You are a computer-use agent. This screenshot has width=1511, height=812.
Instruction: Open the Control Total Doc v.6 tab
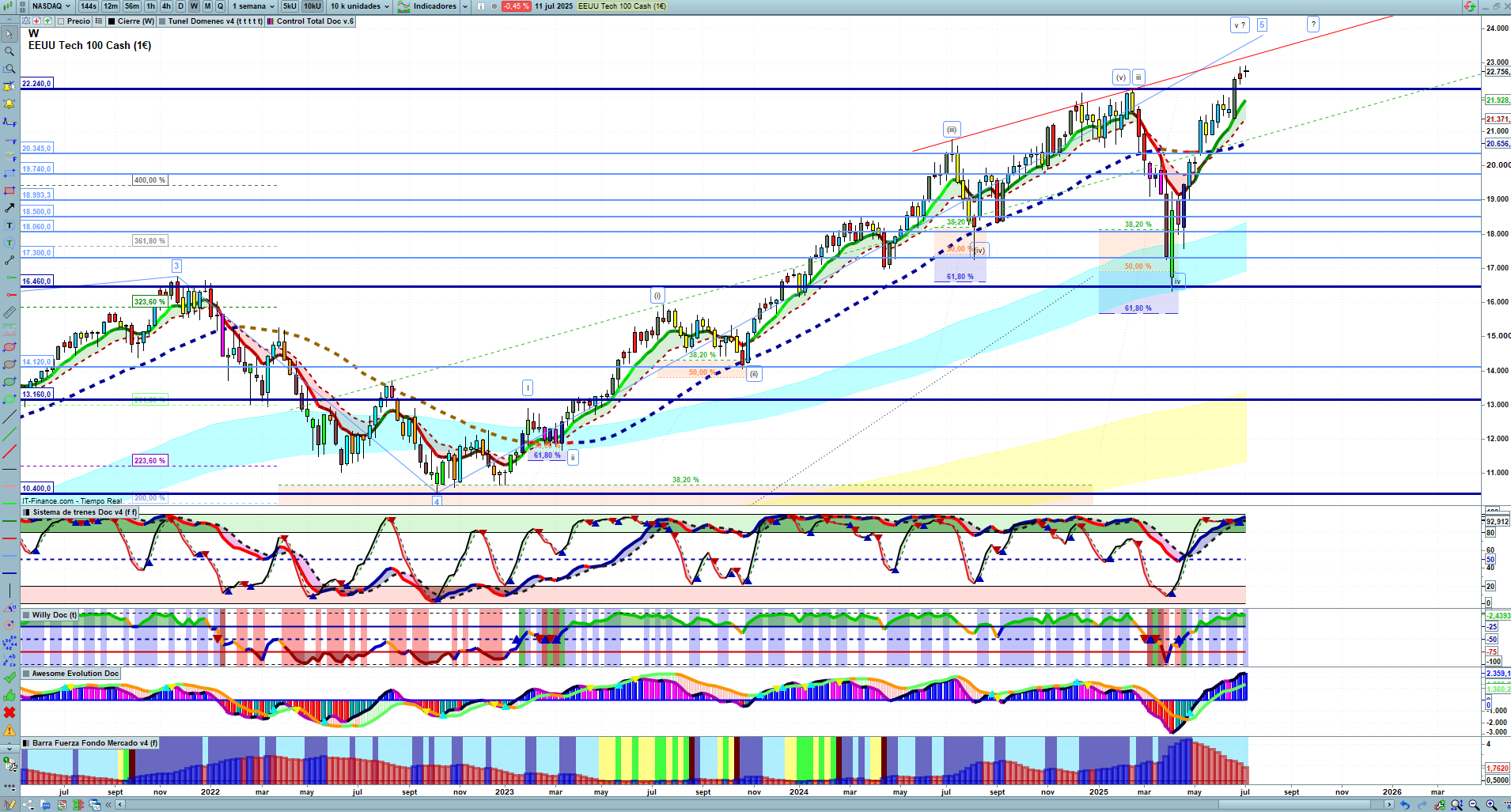(x=311, y=21)
